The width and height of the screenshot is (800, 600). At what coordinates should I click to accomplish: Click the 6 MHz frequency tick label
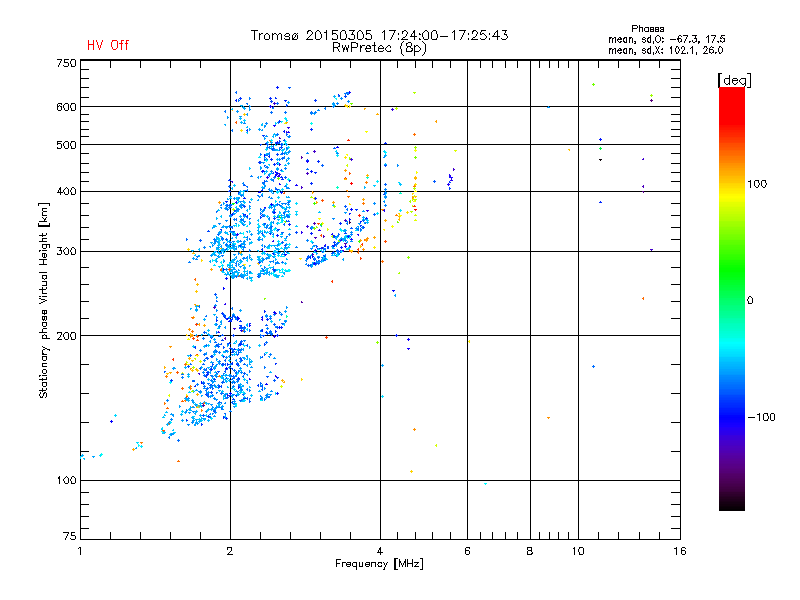467,551
